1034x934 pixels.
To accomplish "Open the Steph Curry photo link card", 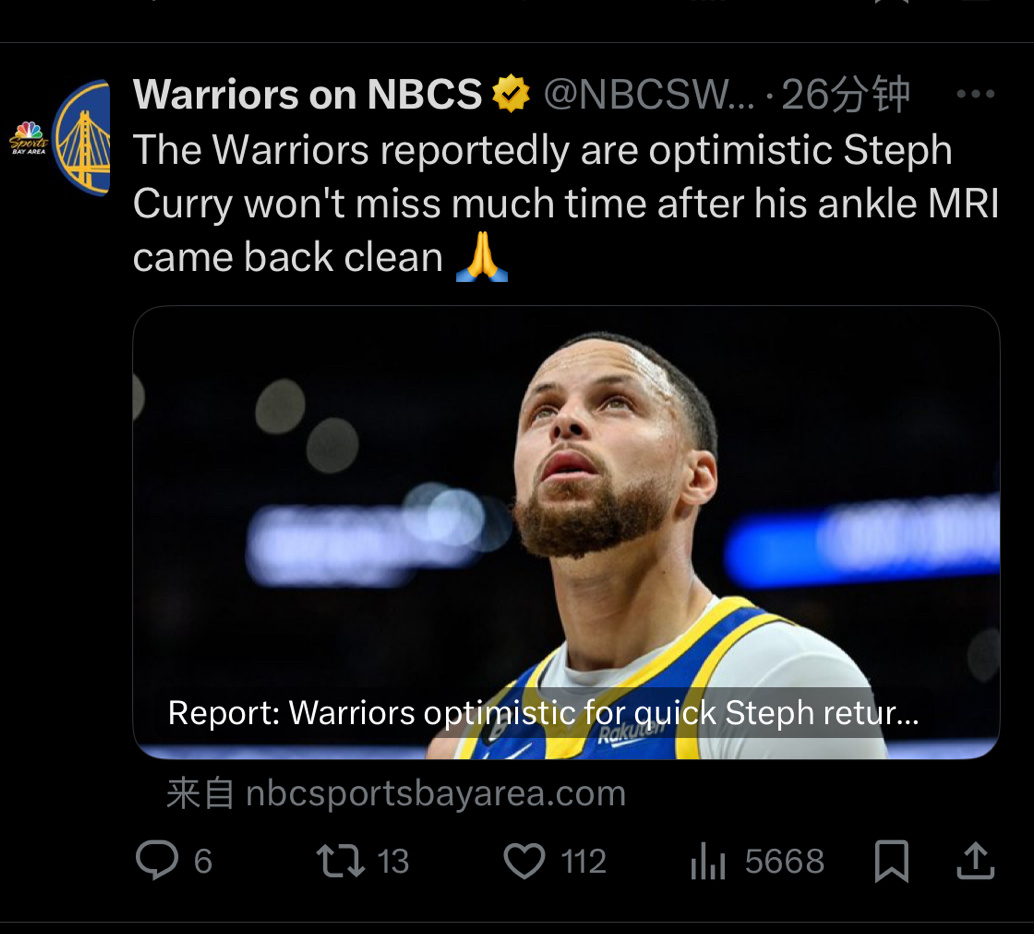I will 566,500.
